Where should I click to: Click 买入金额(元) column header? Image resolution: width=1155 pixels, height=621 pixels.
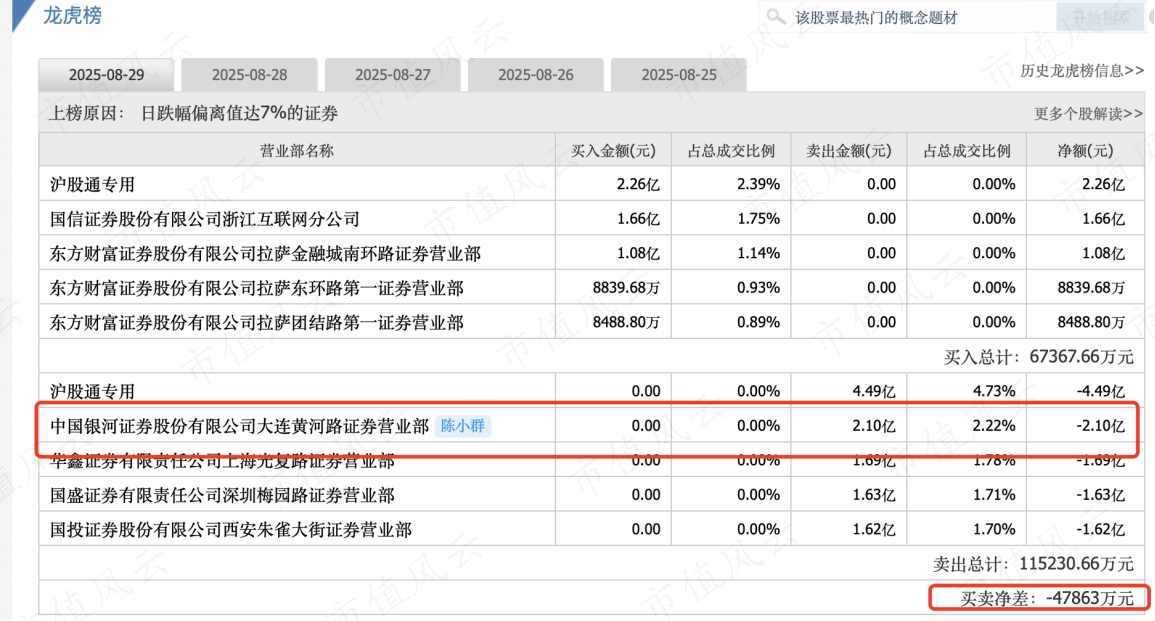(613, 151)
